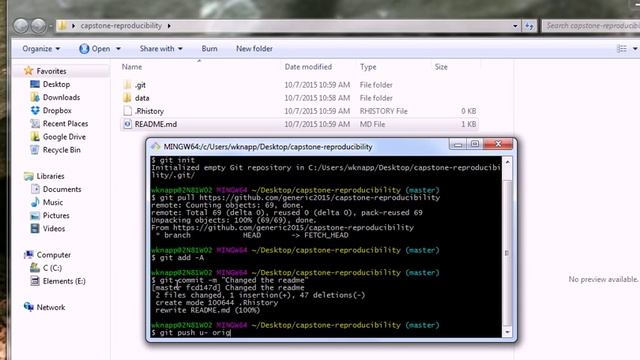Sort files by the Size column
This screenshot has width=640, height=360.
point(441,67)
